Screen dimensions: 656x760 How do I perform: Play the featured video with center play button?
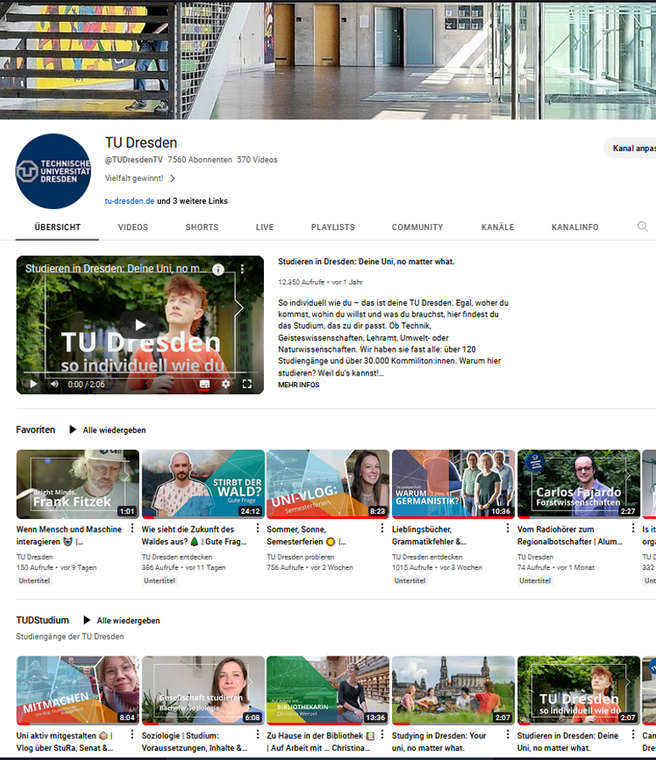140,325
